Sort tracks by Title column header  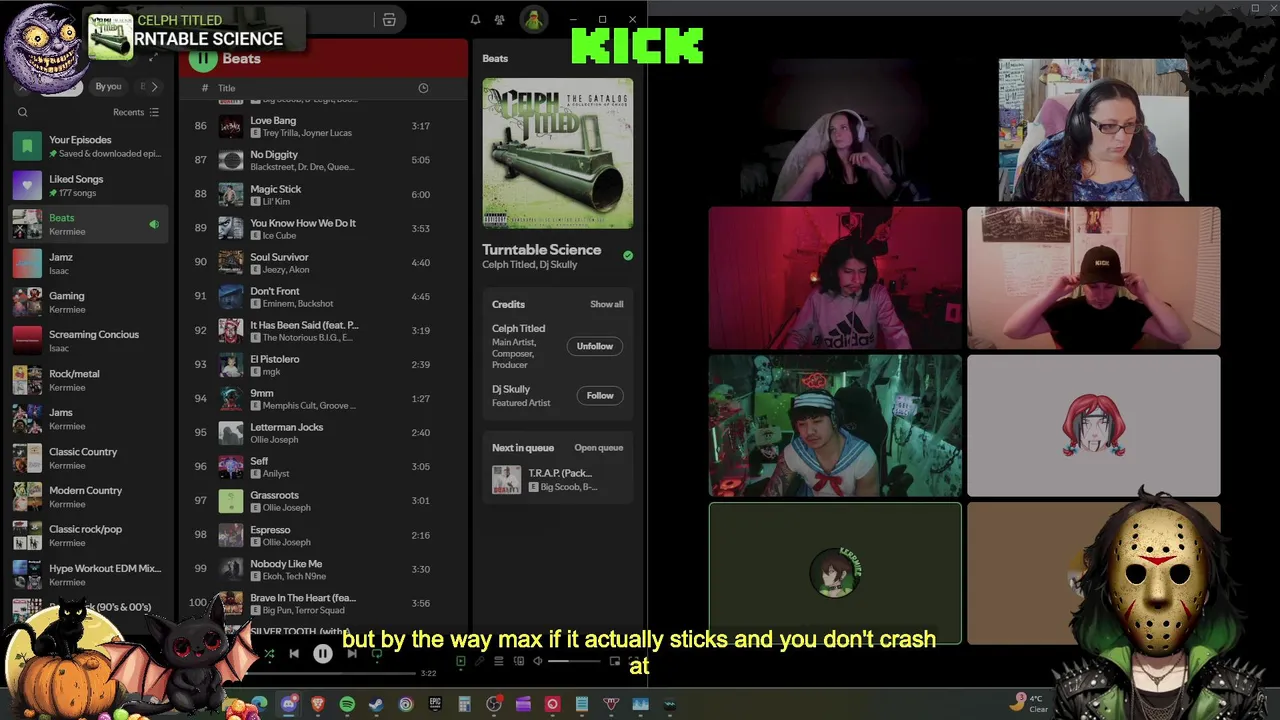pyautogui.click(x=227, y=88)
